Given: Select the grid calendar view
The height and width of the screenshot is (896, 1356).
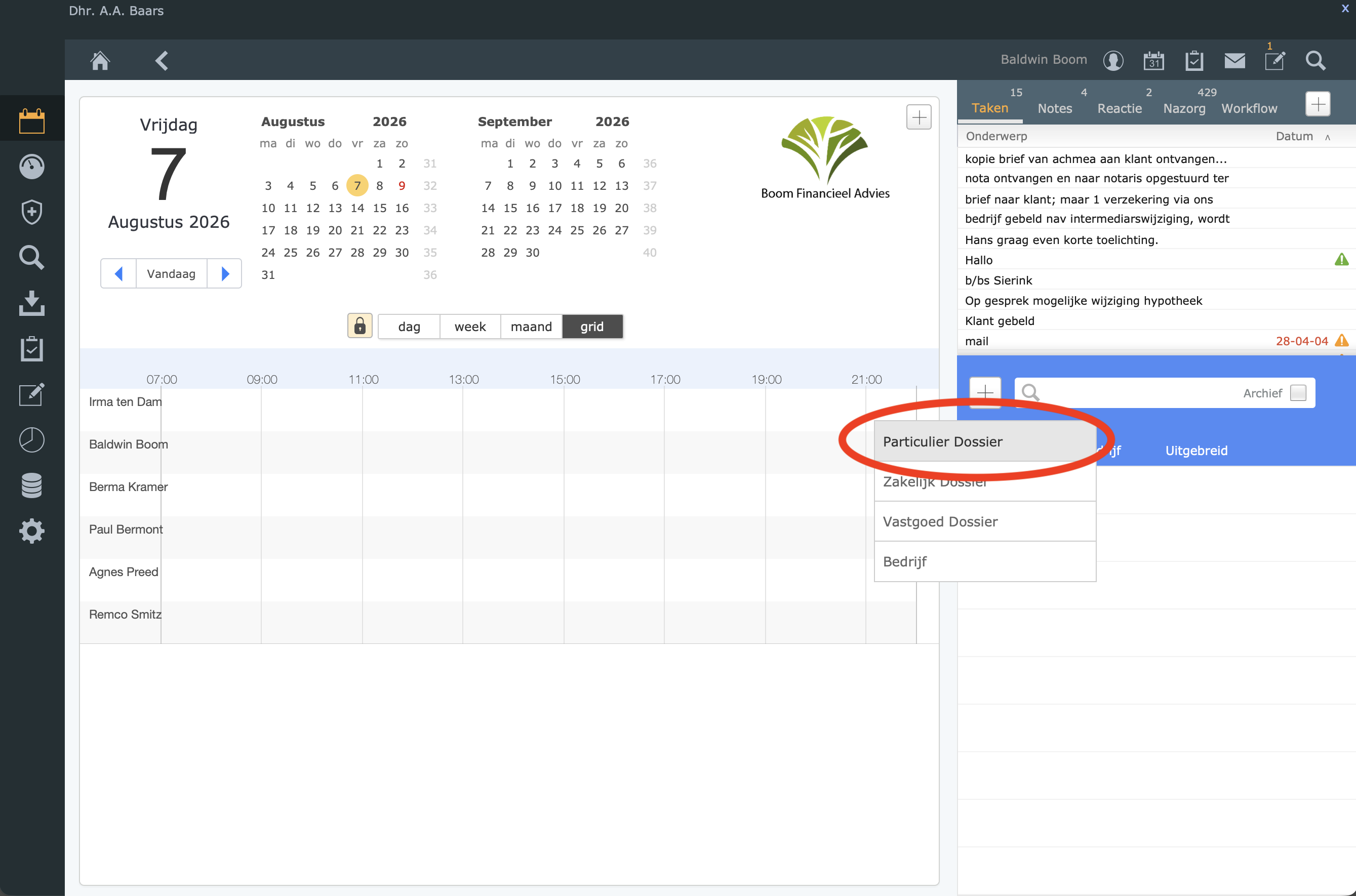Looking at the screenshot, I should tap(592, 327).
